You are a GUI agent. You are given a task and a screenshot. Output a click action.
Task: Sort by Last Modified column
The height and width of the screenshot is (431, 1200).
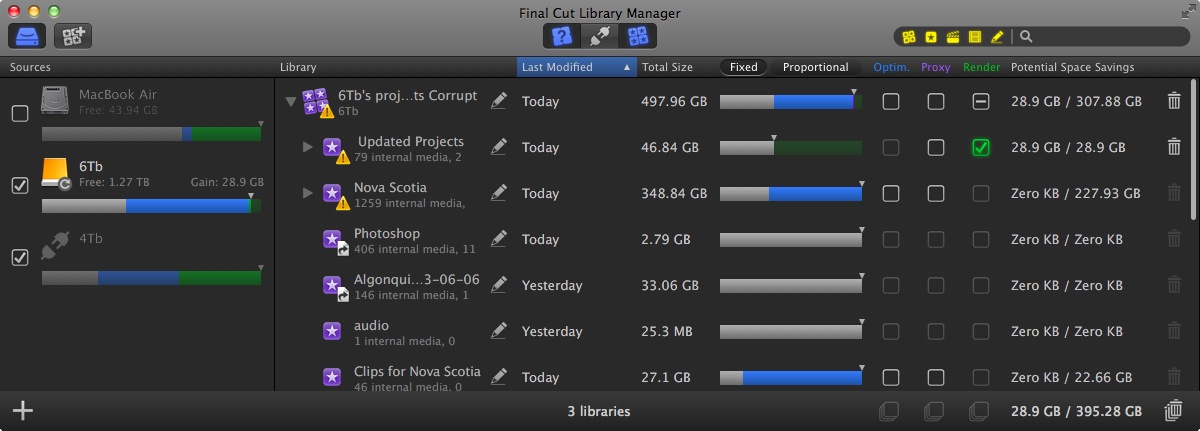pyautogui.click(x=577, y=67)
